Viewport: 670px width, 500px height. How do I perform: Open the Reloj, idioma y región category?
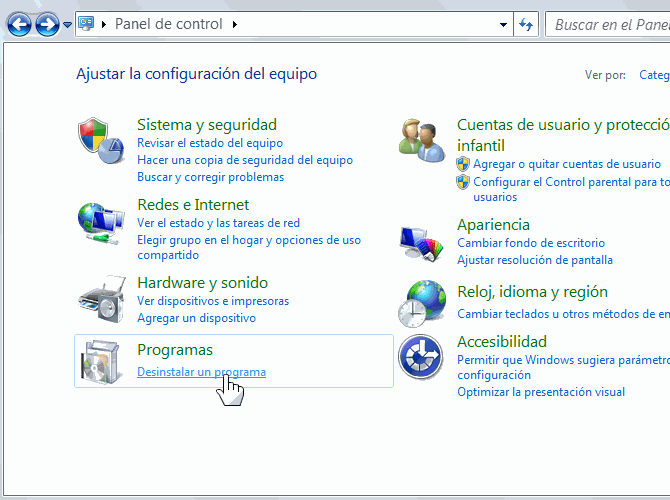tap(532, 292)
